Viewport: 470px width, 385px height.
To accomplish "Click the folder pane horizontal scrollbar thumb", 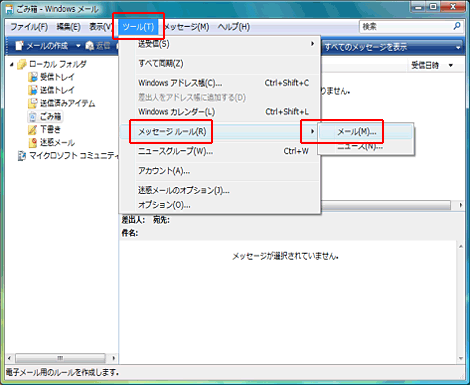I will pos(60,358).
